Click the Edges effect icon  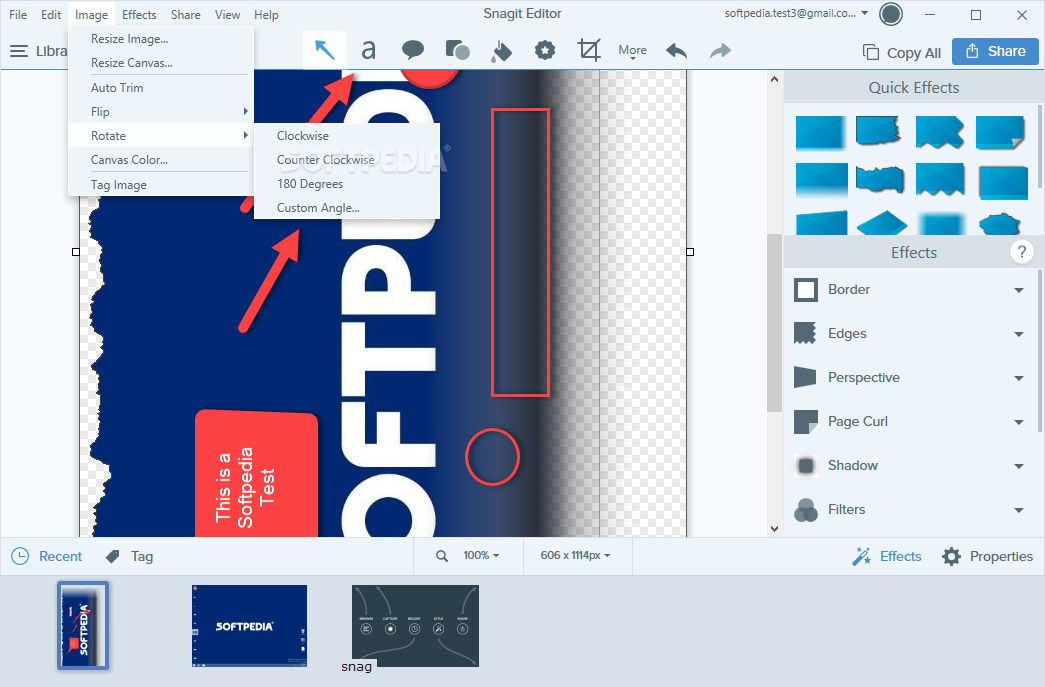(805, 333)
